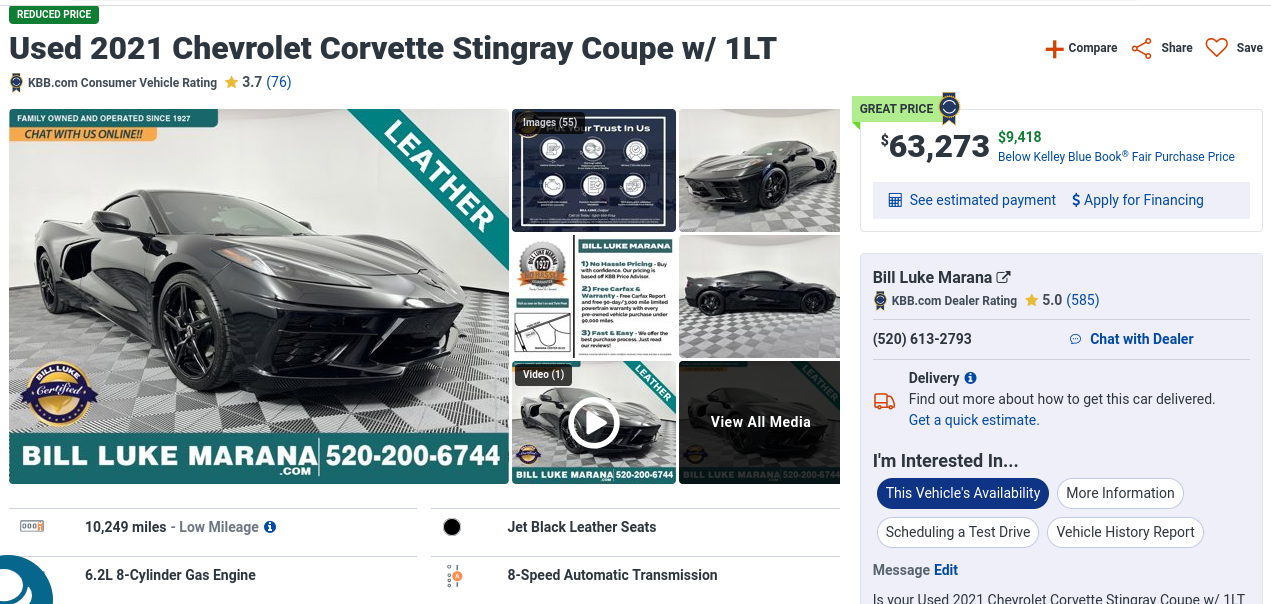Open Bill Luke Marana external link icon
1271x604 pixels.
(1004, 277)
